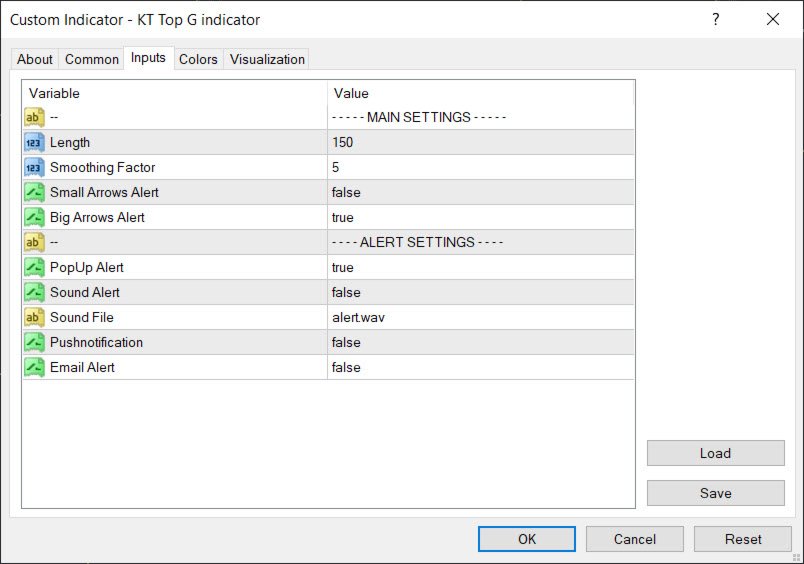Click the boolean icon beside PopUp Alert

(33, 267)
